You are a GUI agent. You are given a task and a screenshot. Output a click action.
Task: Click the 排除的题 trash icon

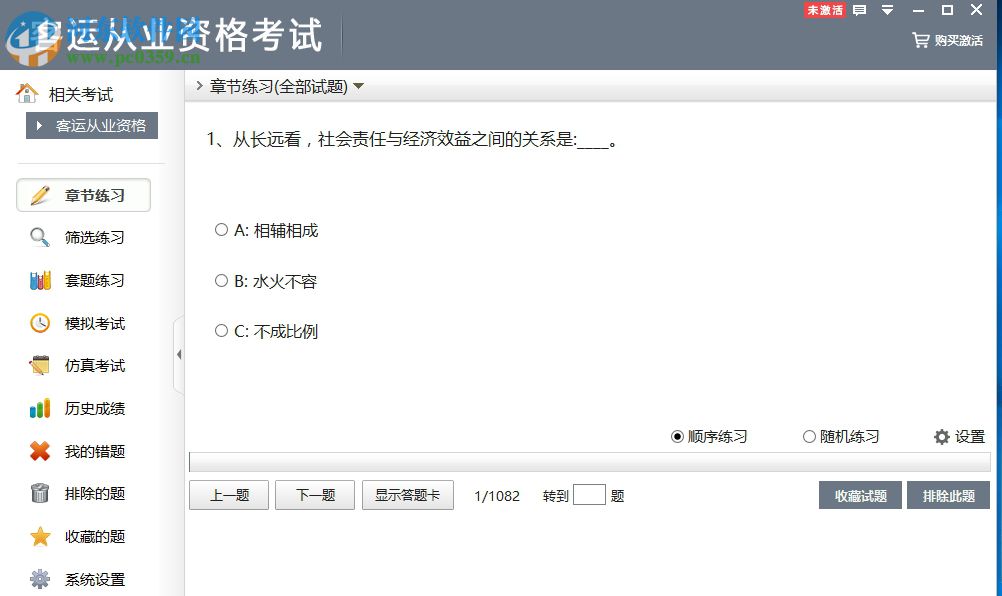40,494
